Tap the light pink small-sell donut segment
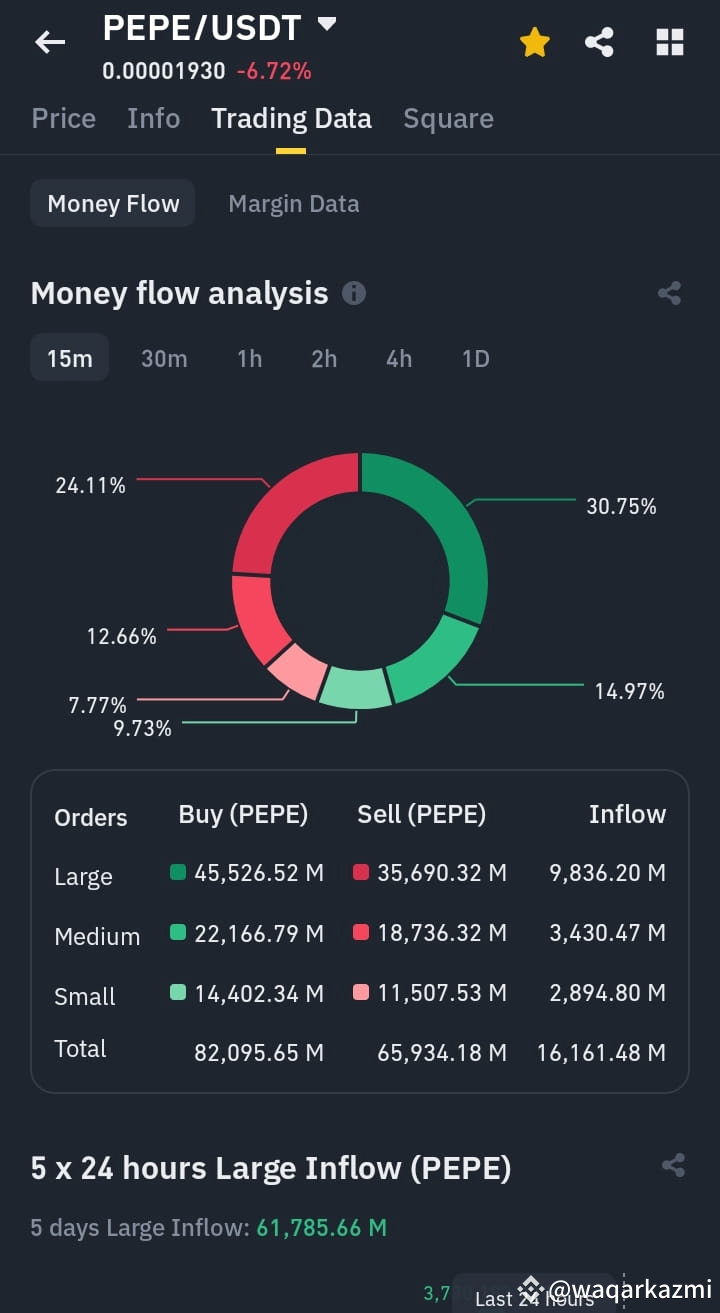The height and width of the screenshot is (1313, 720). [298, 670]
